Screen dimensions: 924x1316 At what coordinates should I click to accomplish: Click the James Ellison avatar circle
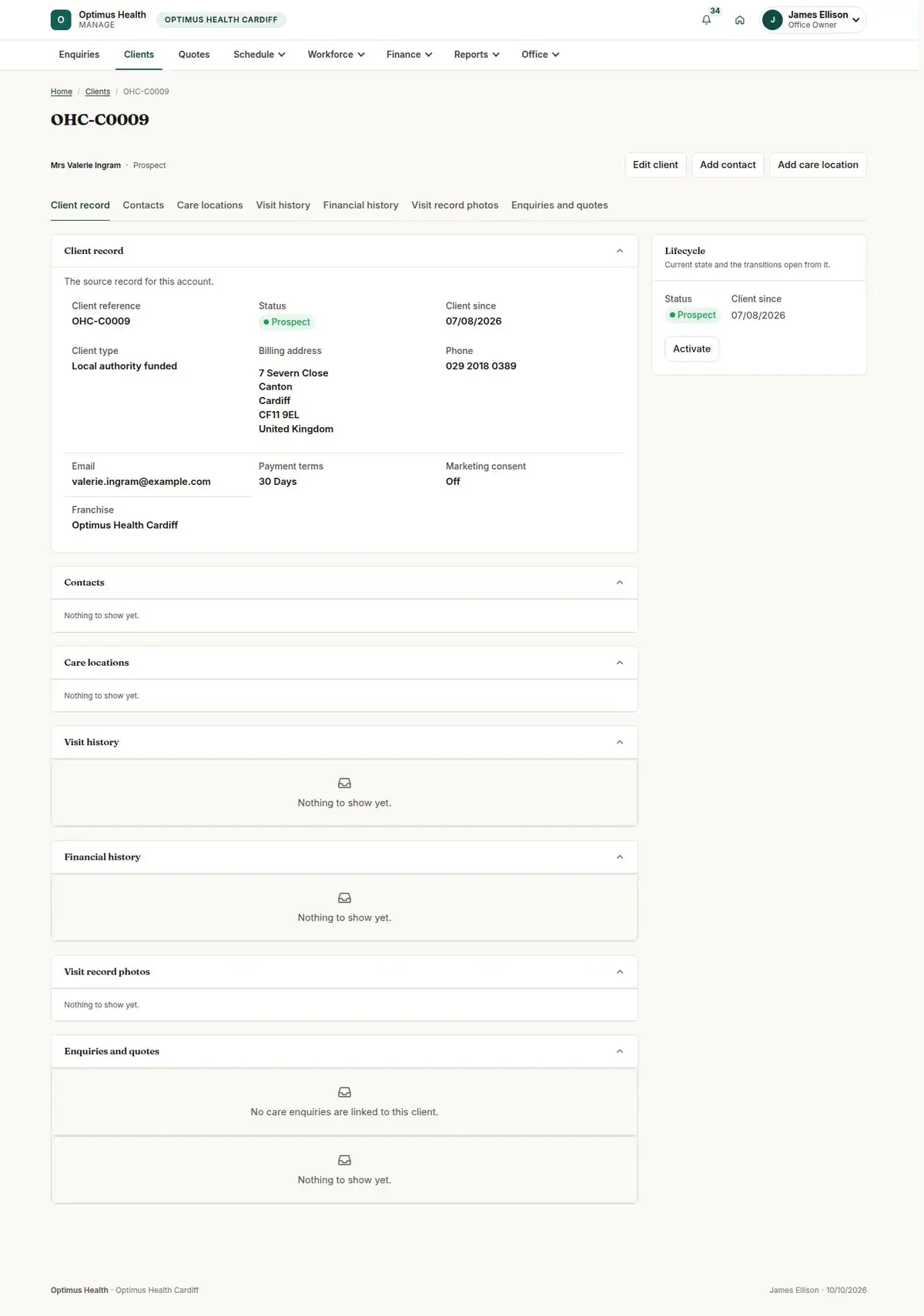click(772, 20)
